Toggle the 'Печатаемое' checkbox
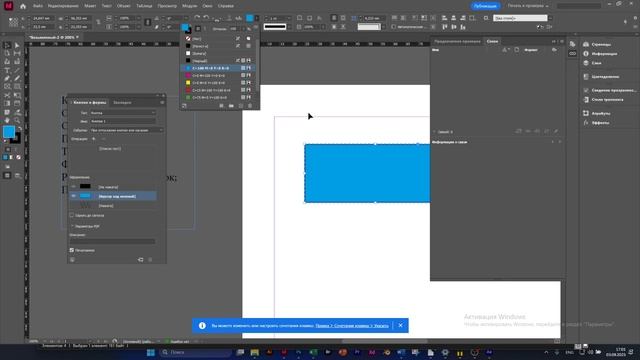The height and width of the screenshot is (360, 640). pyautogui.click(x=72, y=250)
